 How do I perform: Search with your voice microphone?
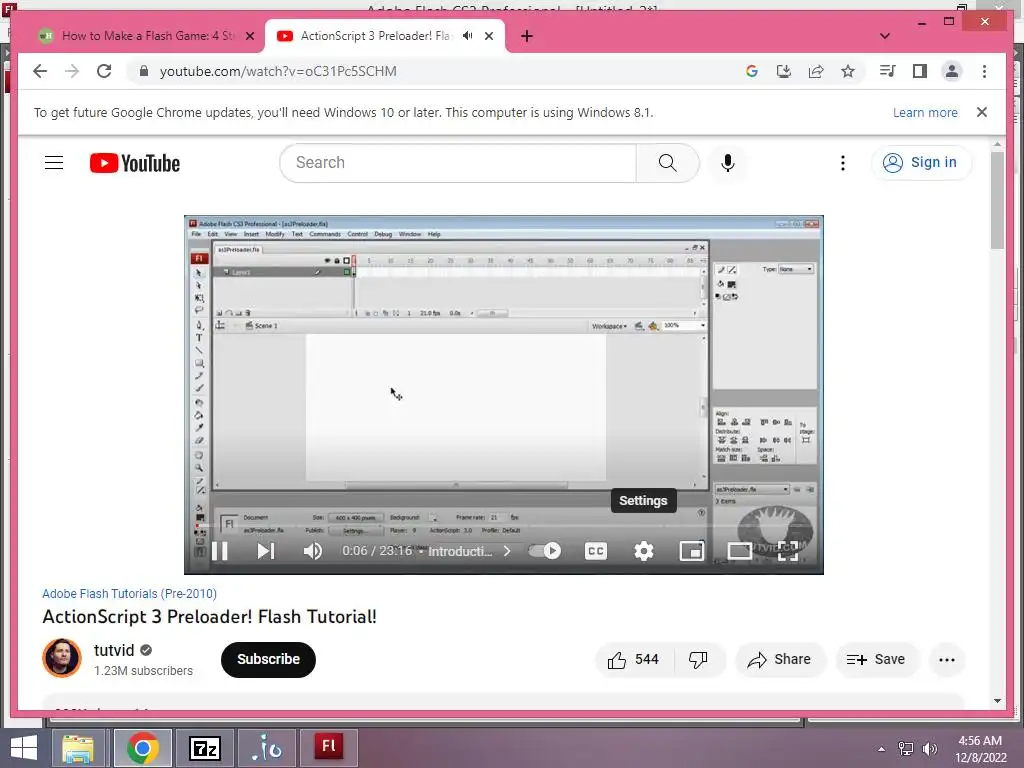click(x=728, y=163)
